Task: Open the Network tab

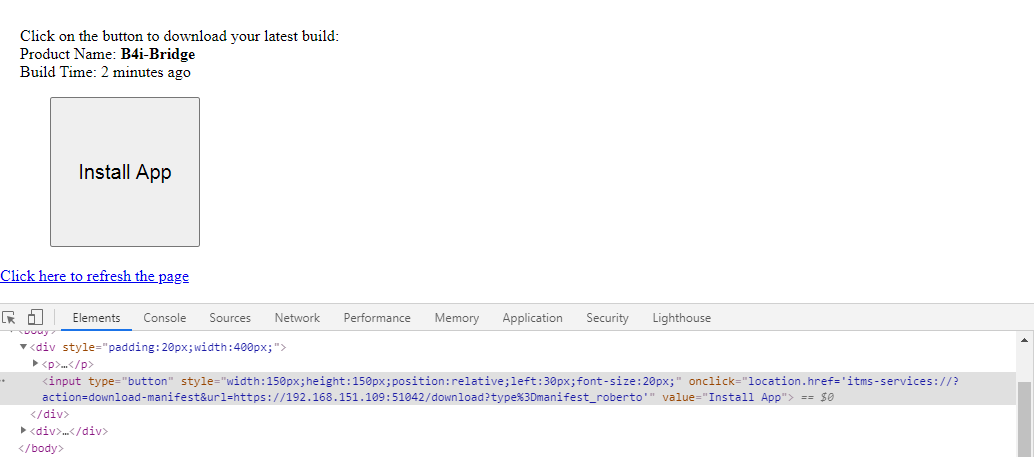Action: [x=297, y=318]
